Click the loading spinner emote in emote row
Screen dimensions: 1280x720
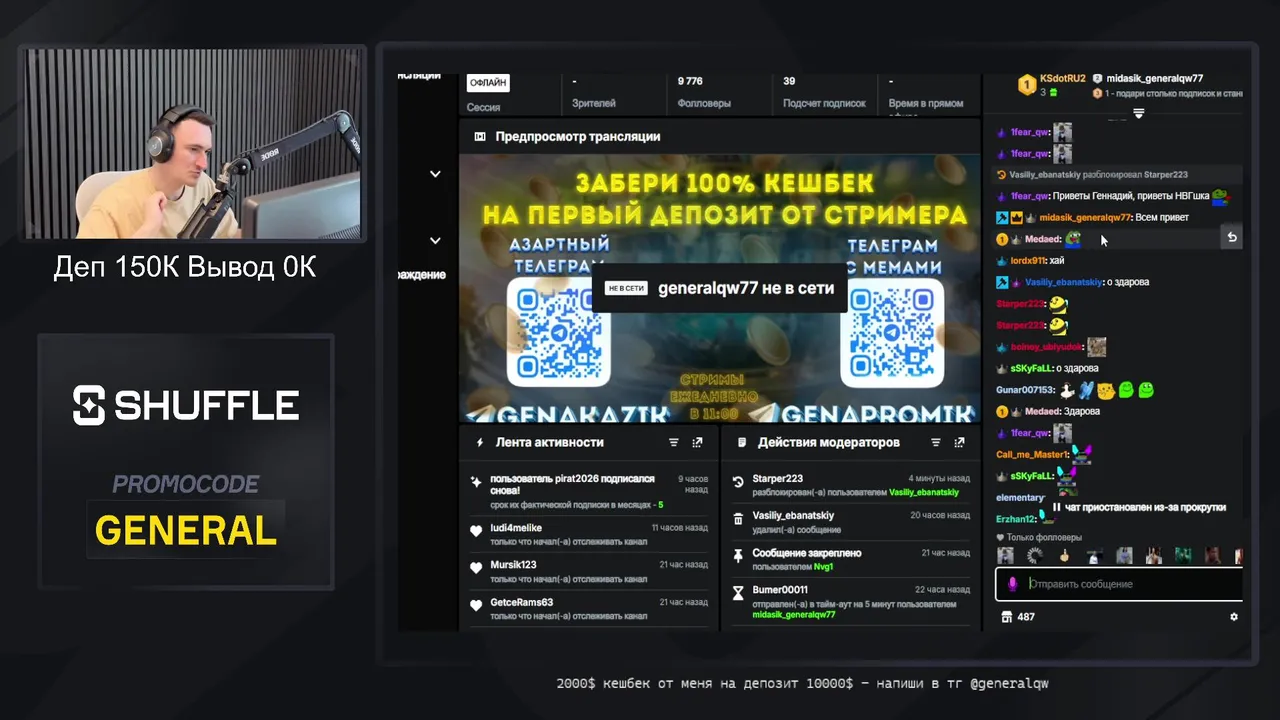pyautogui.click(x=1035, y=555)
